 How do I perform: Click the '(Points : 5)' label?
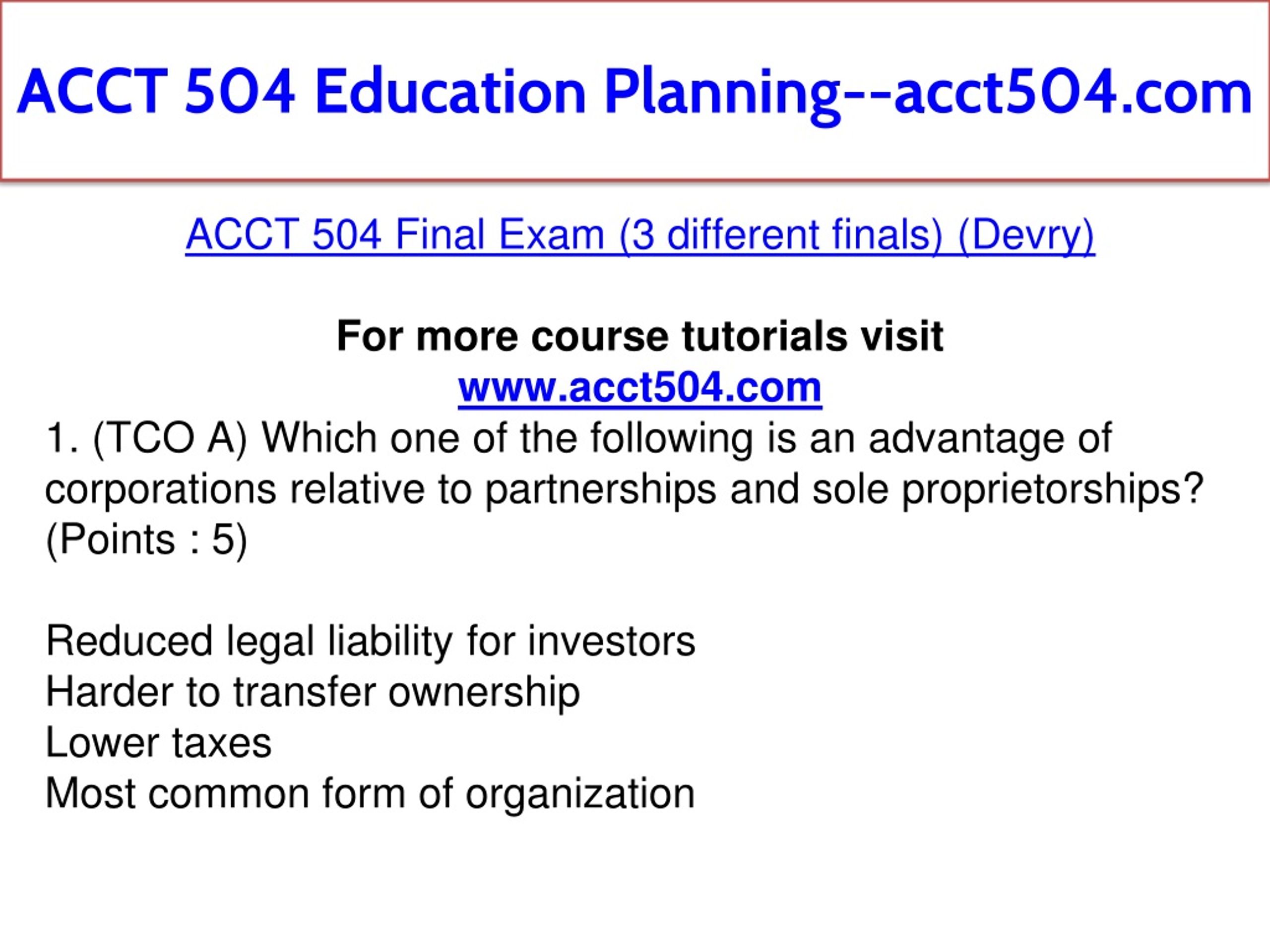[146, 540]
